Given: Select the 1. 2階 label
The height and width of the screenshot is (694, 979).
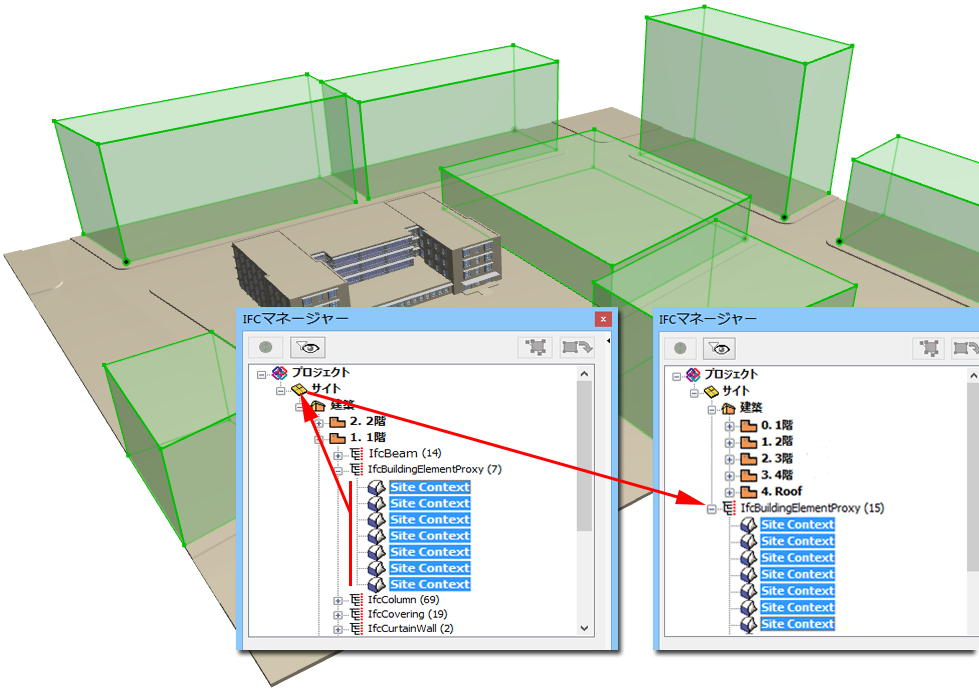Looking at the screenshot, I should tap(777, 441).
